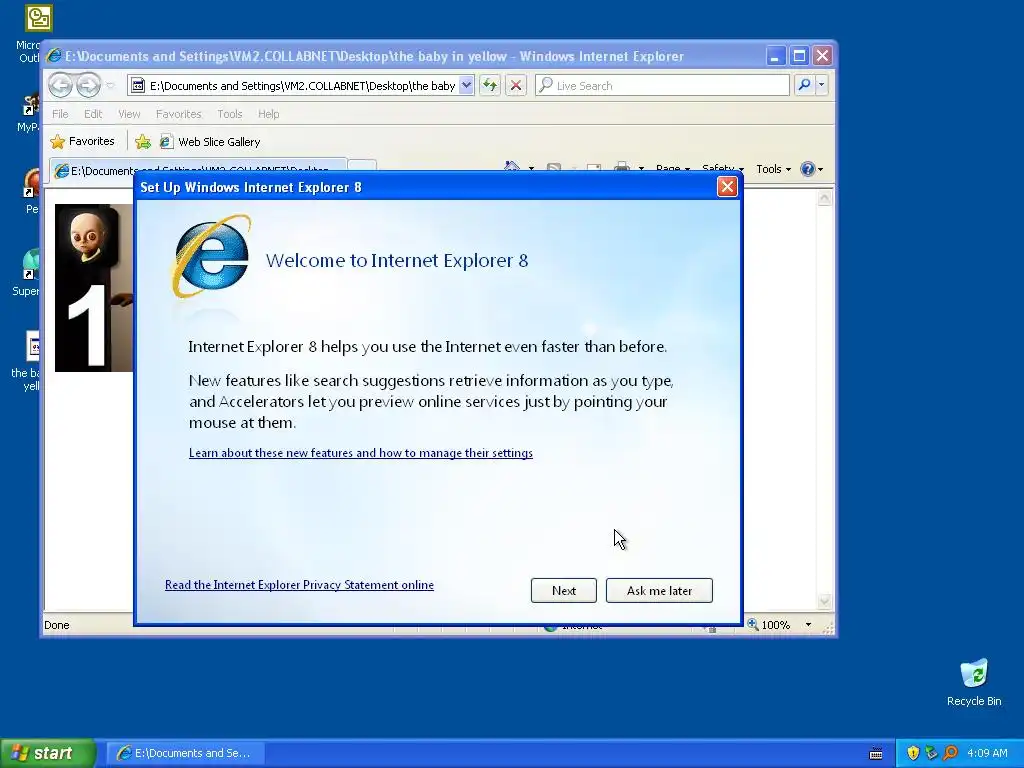This screenshot has width=1024, height=768.
Task: Open the Web Slice Gallery link
Action: [210, 142]
